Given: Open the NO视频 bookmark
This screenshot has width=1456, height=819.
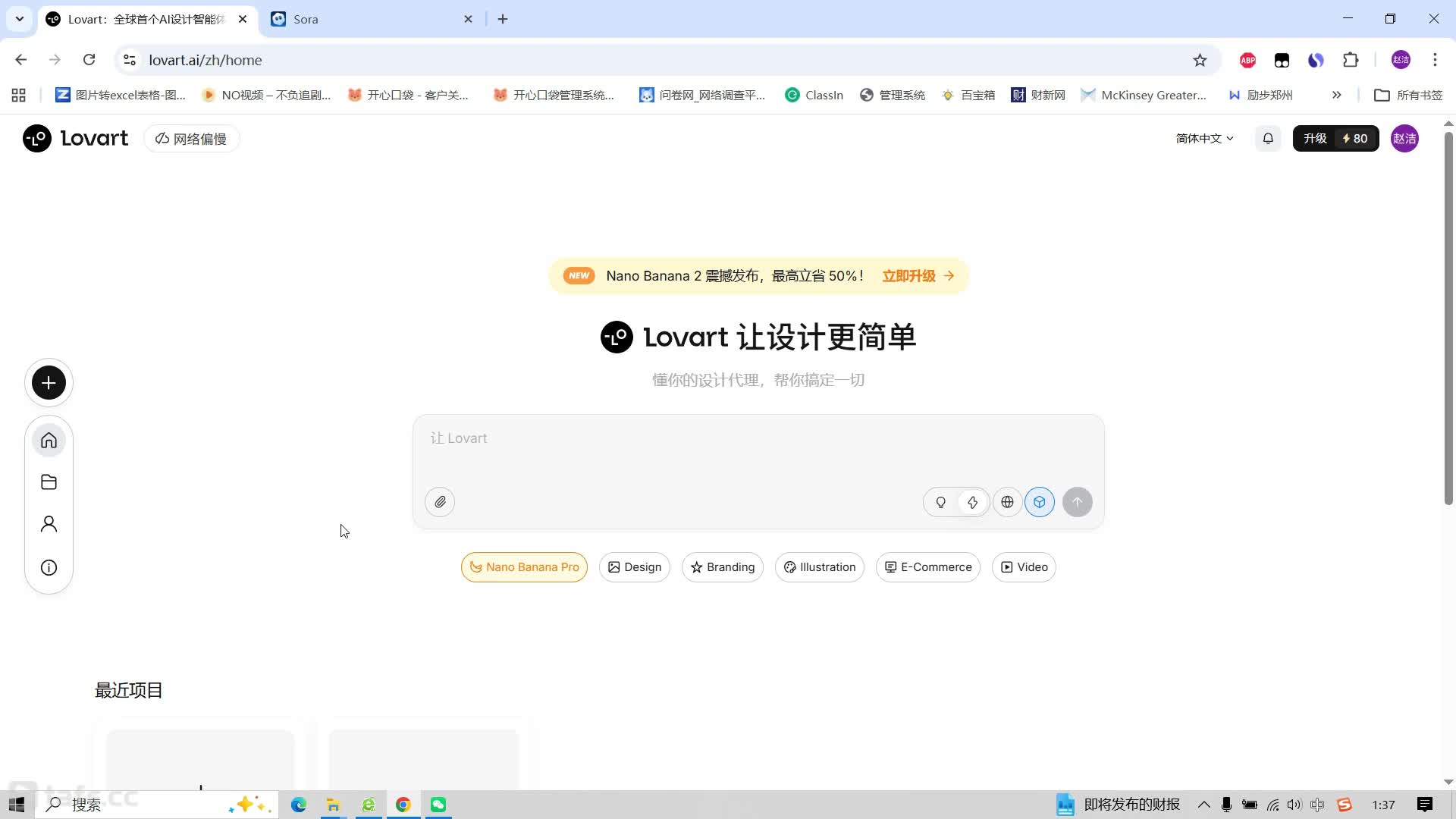Looking at the screenshot, I should pyautogui.click(x=267, y=95).
